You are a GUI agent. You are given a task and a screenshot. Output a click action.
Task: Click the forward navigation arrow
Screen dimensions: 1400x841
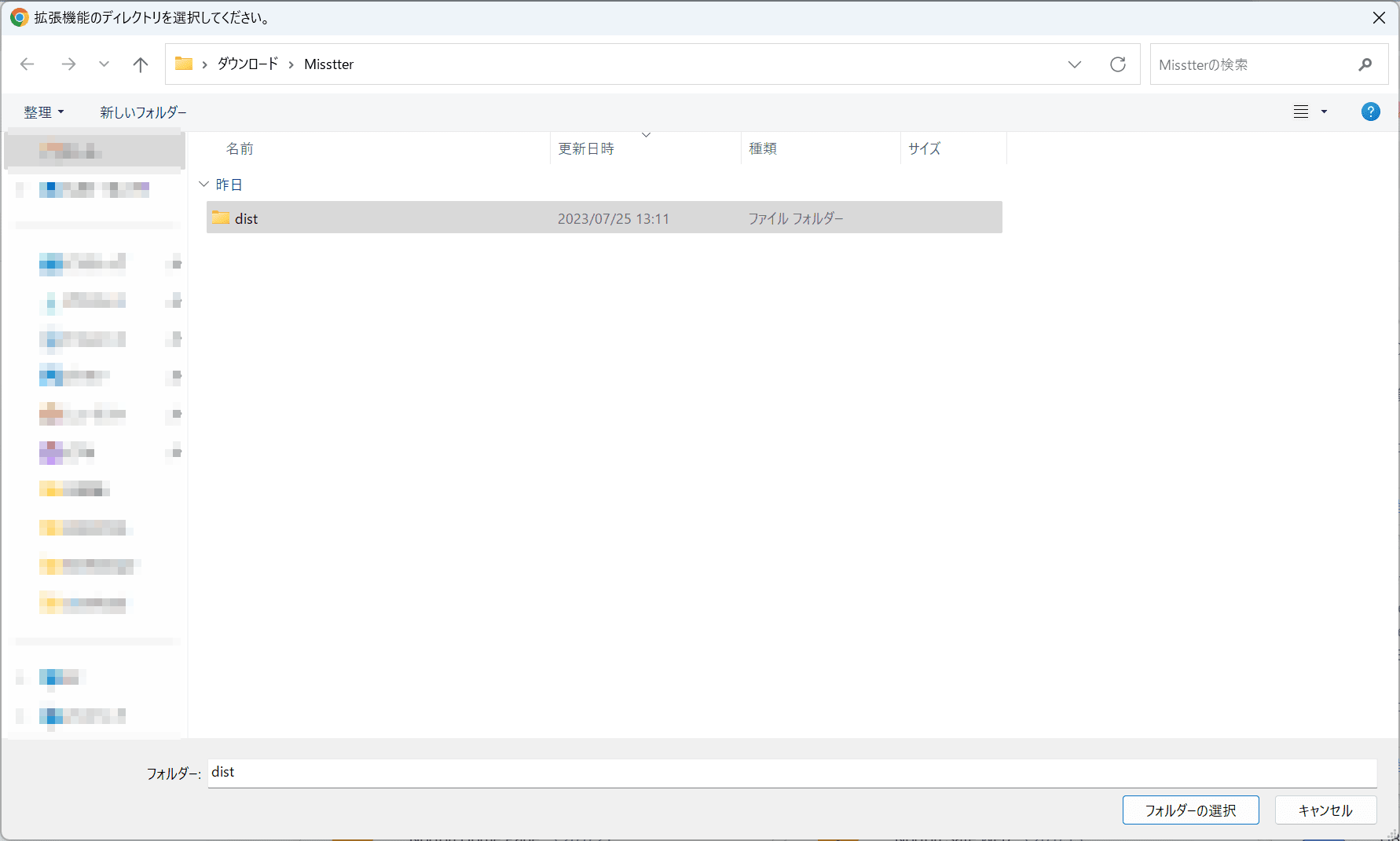coord(68,64)
